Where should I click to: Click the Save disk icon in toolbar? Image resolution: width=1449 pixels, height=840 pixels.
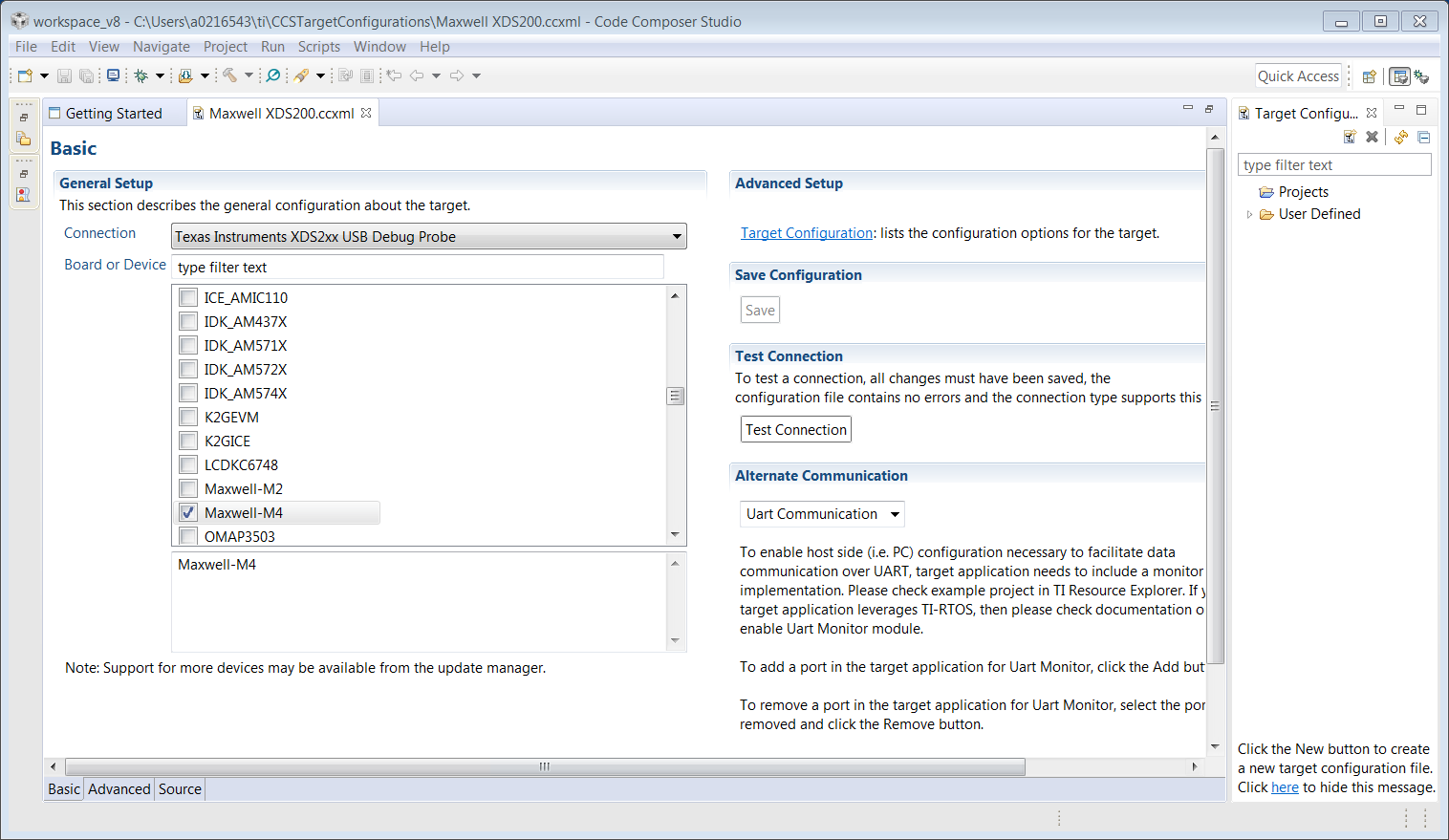point(64,75)
